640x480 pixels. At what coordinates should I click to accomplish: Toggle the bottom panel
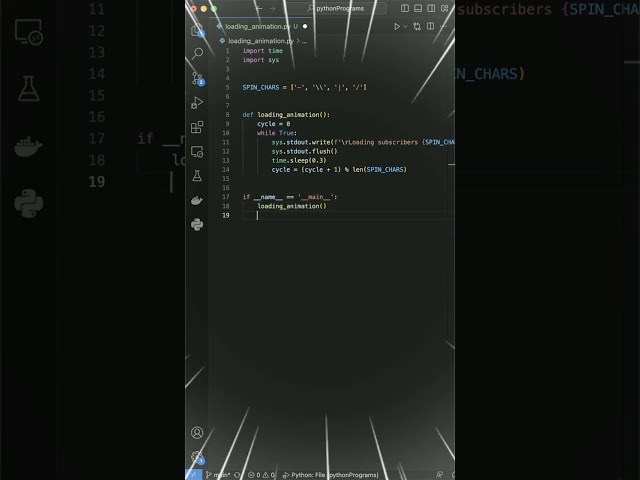418,8
